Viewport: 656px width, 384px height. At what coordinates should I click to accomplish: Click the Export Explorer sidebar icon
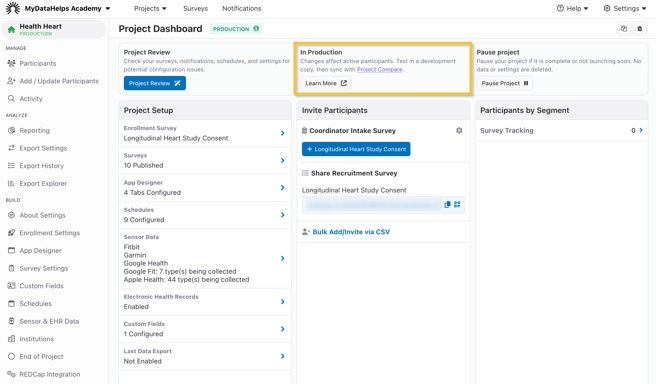11,183
